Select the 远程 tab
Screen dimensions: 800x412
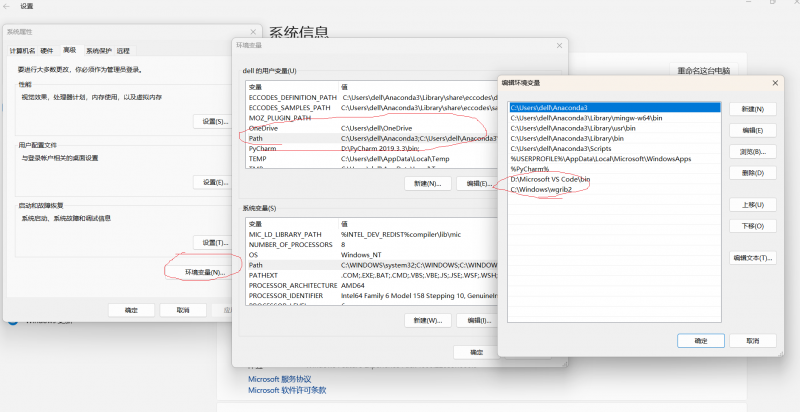[x=123, y=50]
